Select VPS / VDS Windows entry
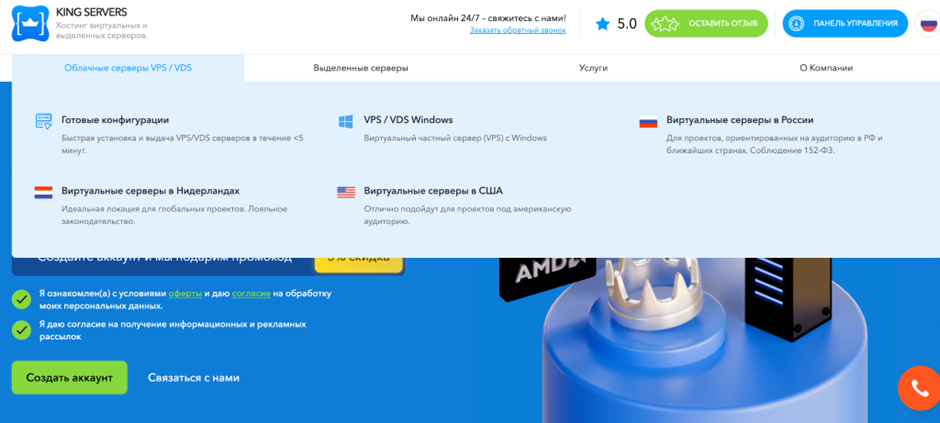This screenshot has width=940, height=423. tap(408, 120)
